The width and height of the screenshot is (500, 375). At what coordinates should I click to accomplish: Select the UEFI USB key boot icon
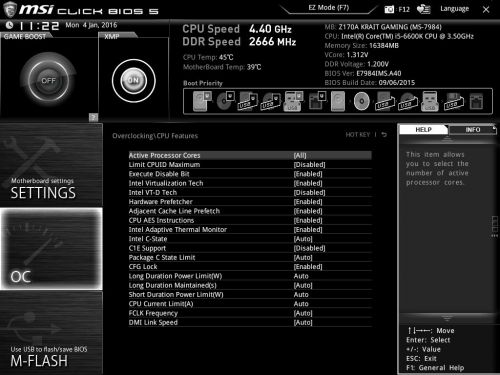coord(293,101)
